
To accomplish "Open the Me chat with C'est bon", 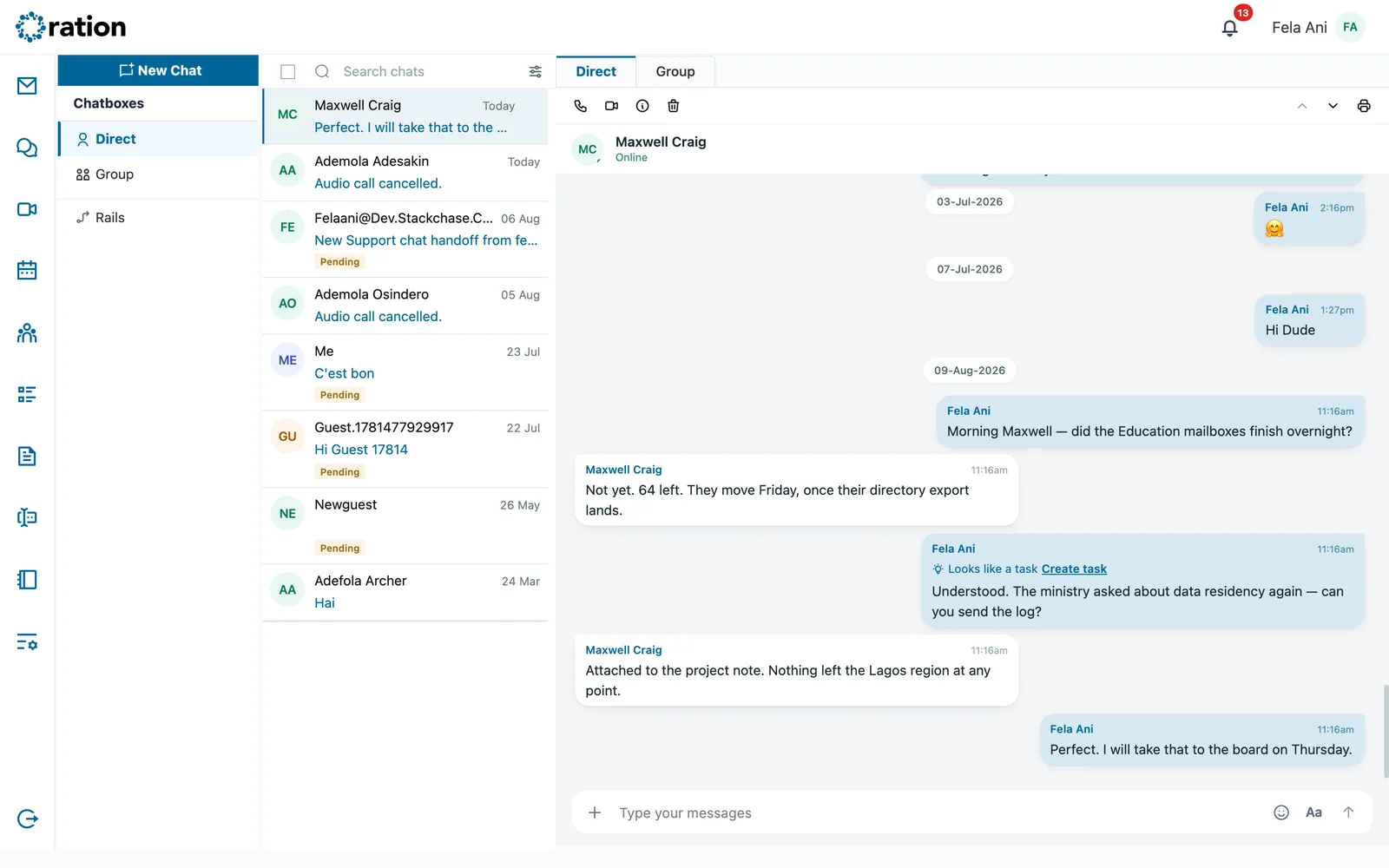I will [x=405, y=372].
